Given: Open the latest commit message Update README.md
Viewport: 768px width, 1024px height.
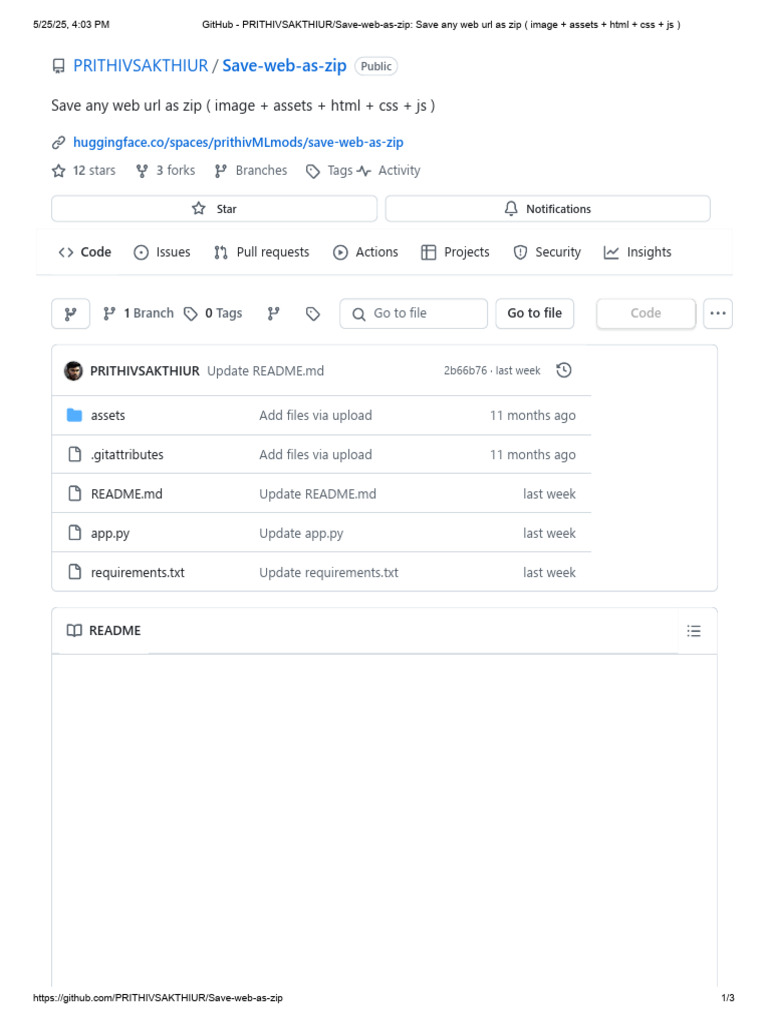Looking at the screenshot, I should (x=265, y=371).
